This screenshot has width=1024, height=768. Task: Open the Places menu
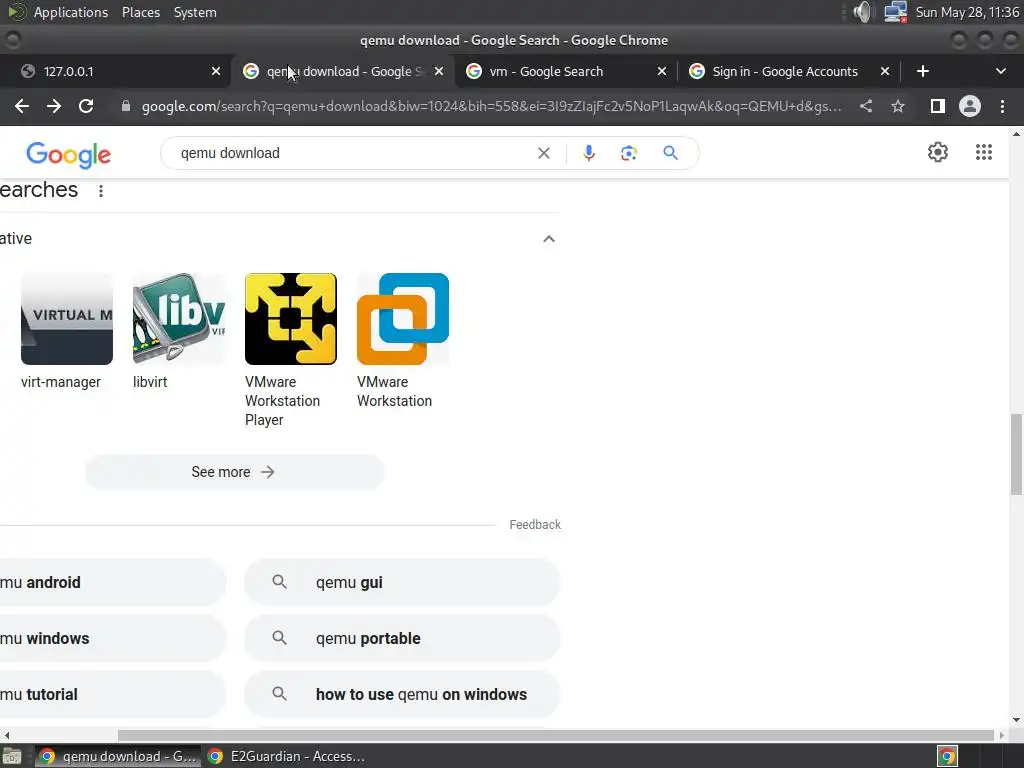coord(140,12)
